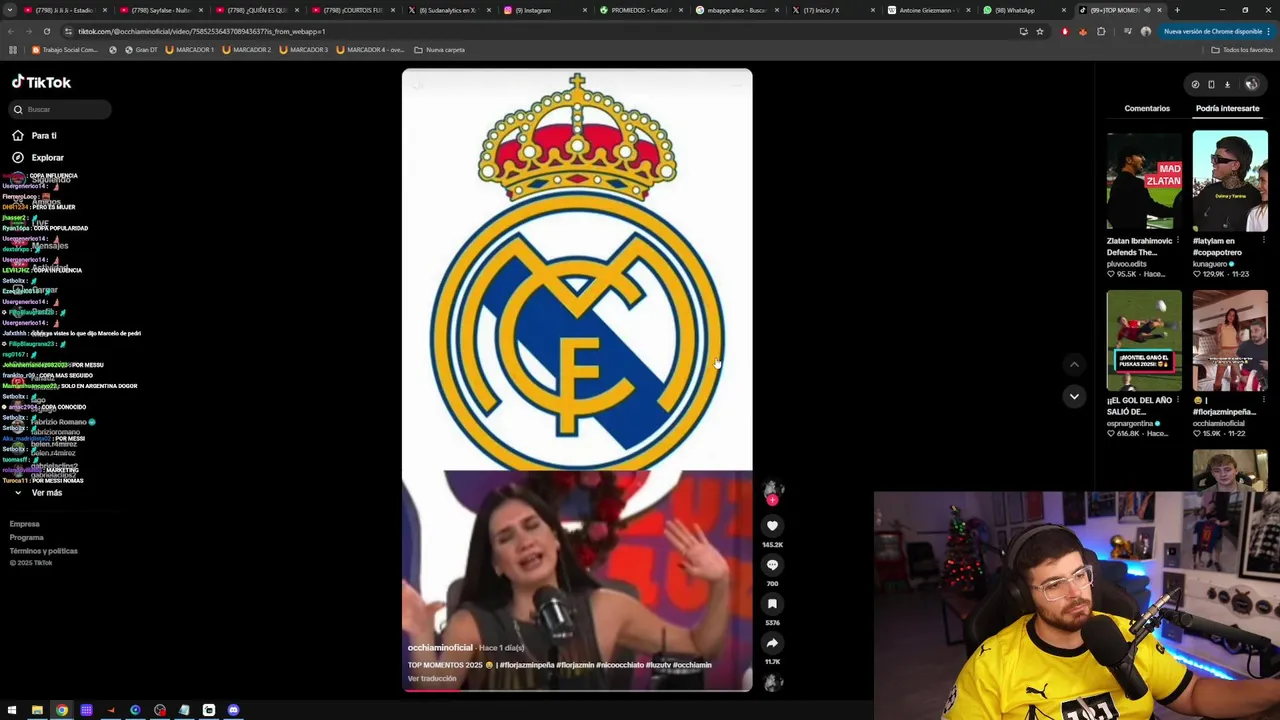1280x720 pixels.
Task: Like the video with the heart icon
Action: (x=772, y=526)
